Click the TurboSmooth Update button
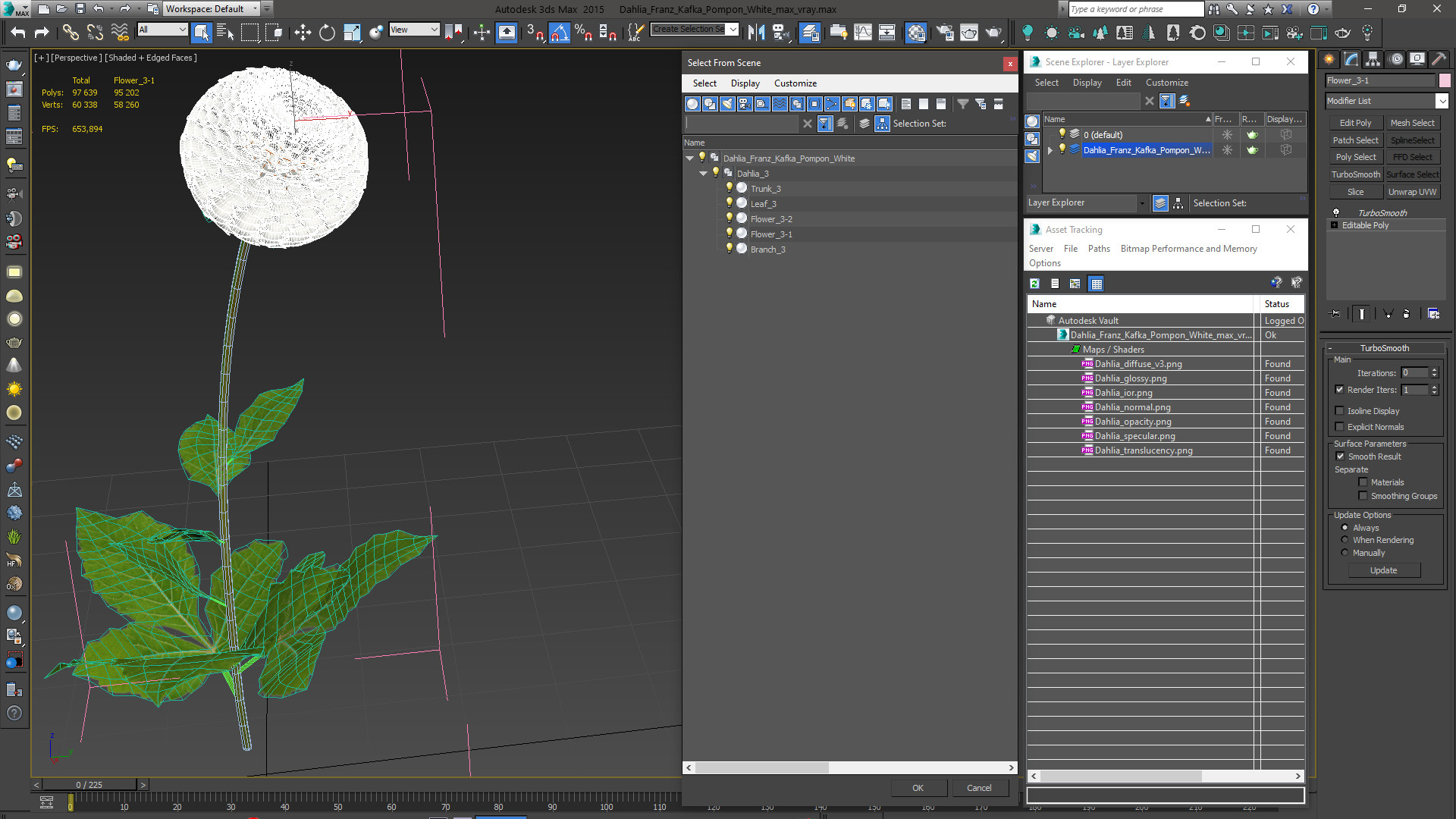1456x819 pixels. [x=1383, y=570]
